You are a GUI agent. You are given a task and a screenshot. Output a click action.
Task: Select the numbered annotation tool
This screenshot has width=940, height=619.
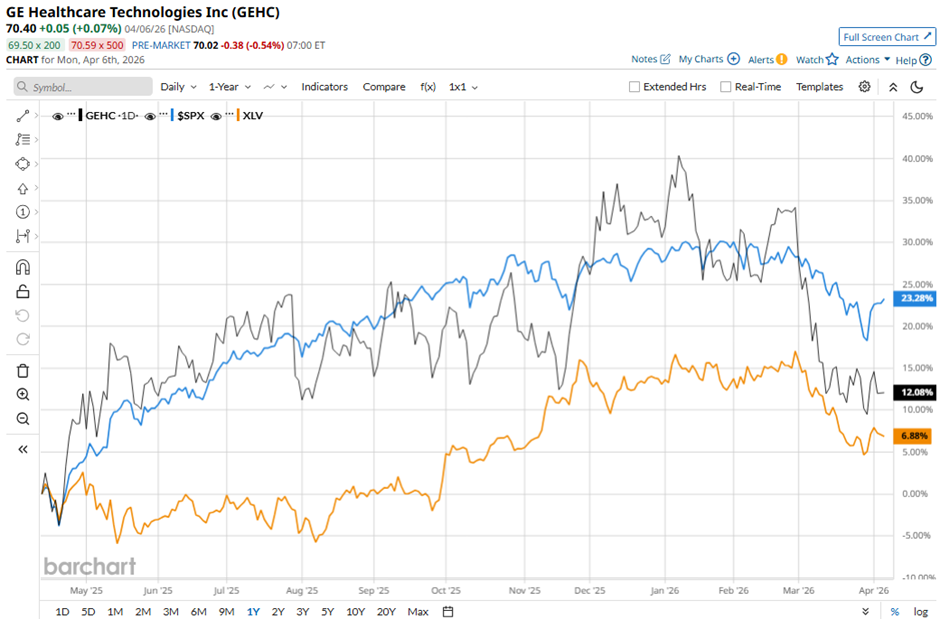pos(22,212)
